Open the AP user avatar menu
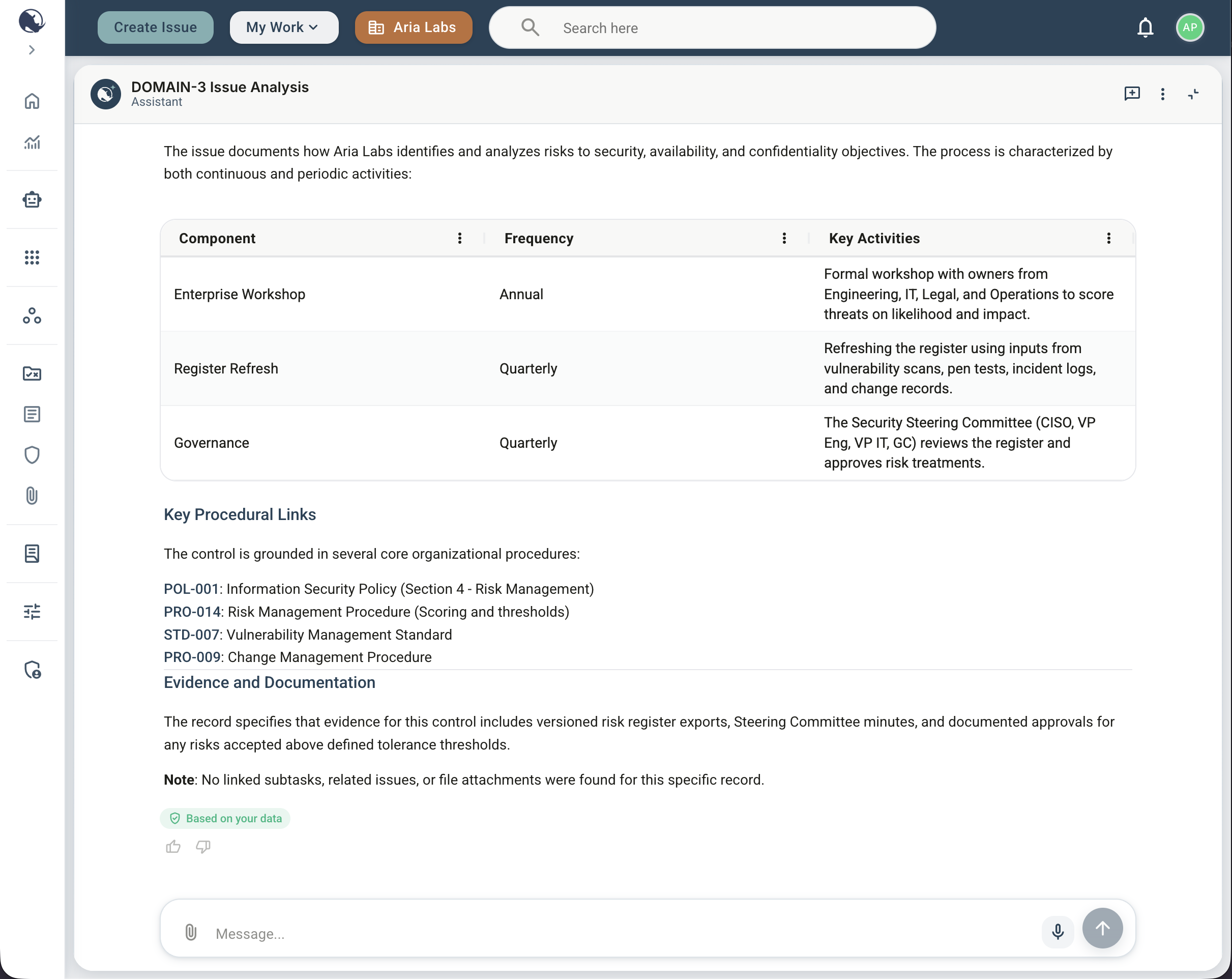The height and width of the screenshot is (979, 1232). 1190,27
